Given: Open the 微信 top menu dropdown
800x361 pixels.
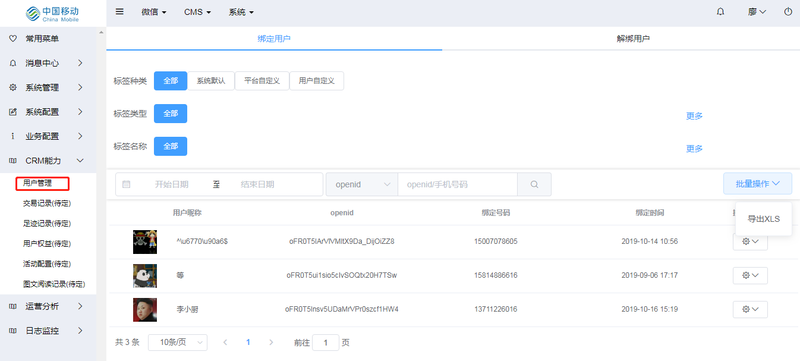Looking at the screenshot, I should (154, 12).
